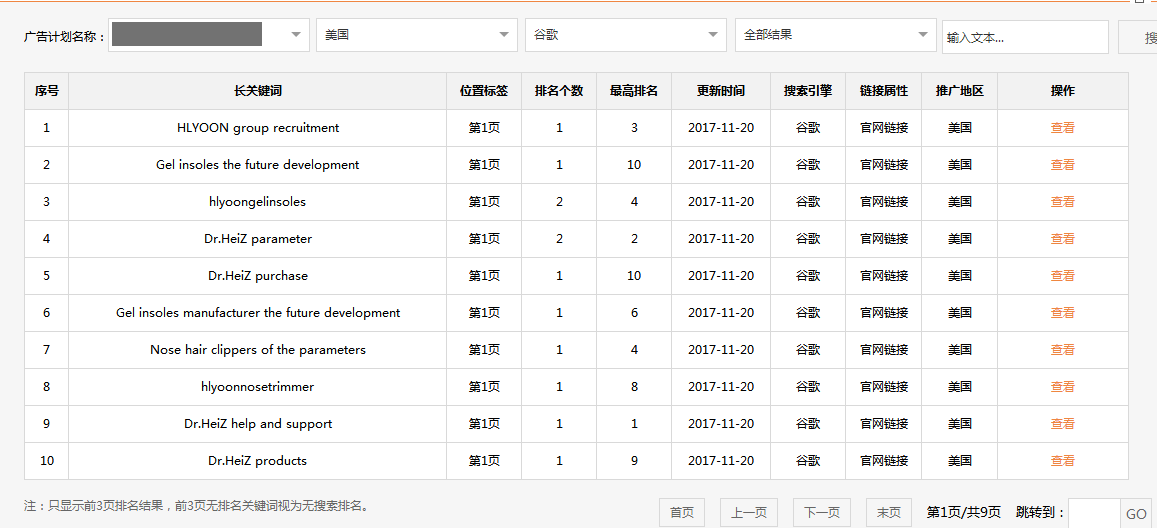
Task: Select keyword Dr.HeiZ purchase
Action: tap(258, 275)
